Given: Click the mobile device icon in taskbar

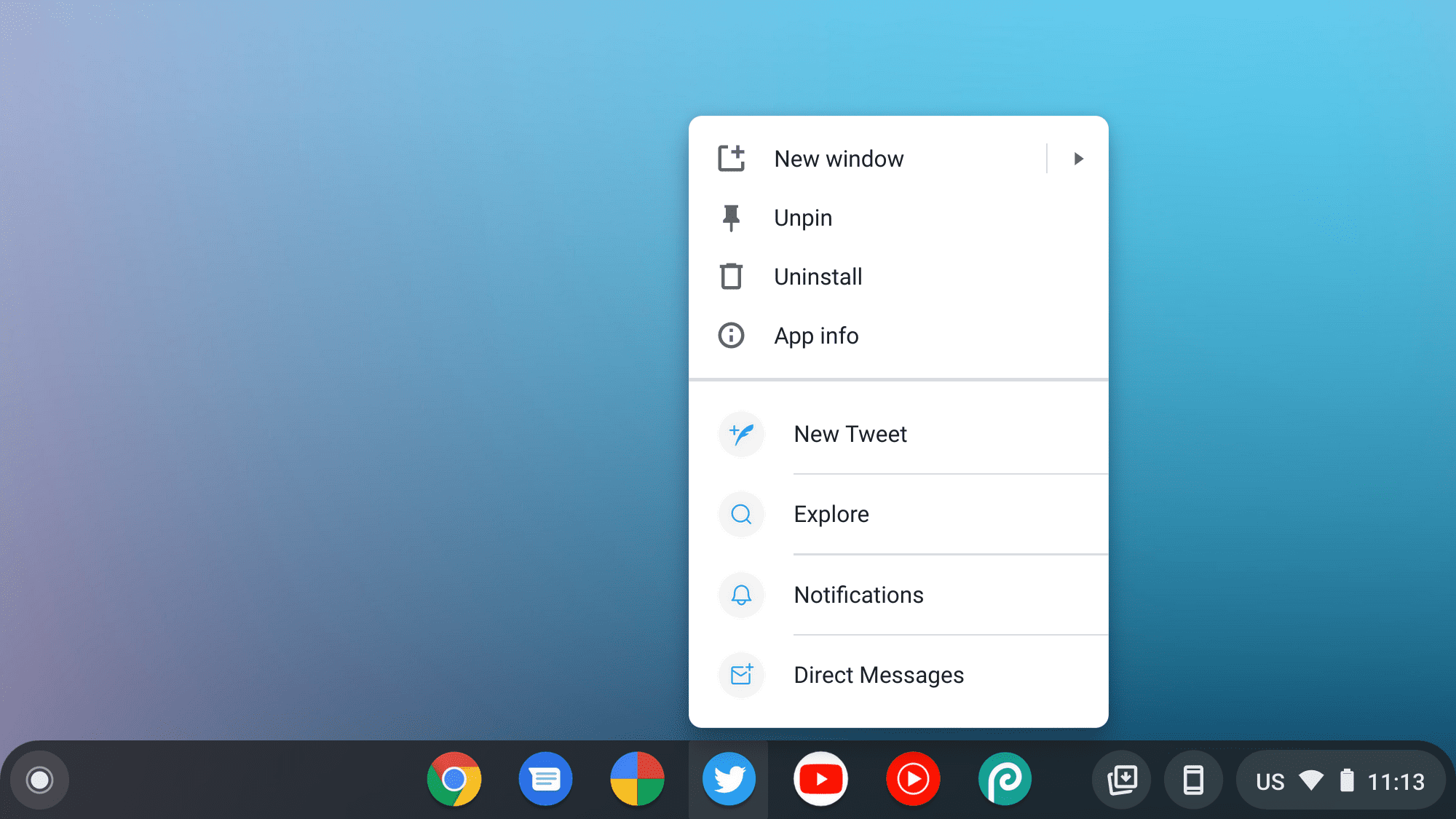Looking at the screenshot, I should 1191,780.
